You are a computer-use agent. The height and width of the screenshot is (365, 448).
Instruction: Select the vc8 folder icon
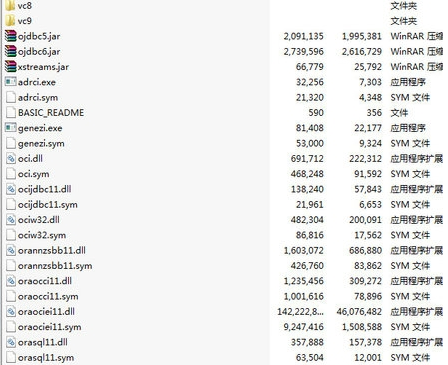click(x=11, y=6)
